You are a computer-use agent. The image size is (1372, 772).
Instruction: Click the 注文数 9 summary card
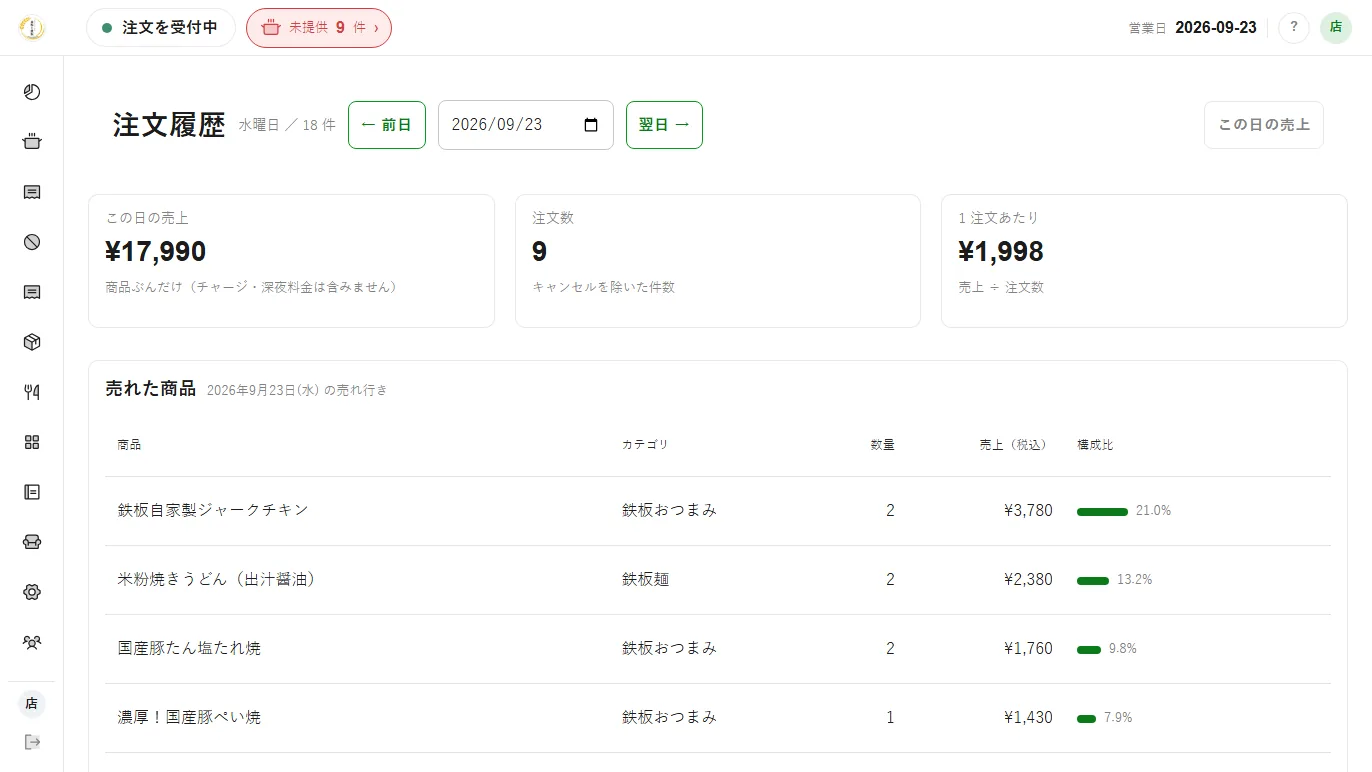718,261
